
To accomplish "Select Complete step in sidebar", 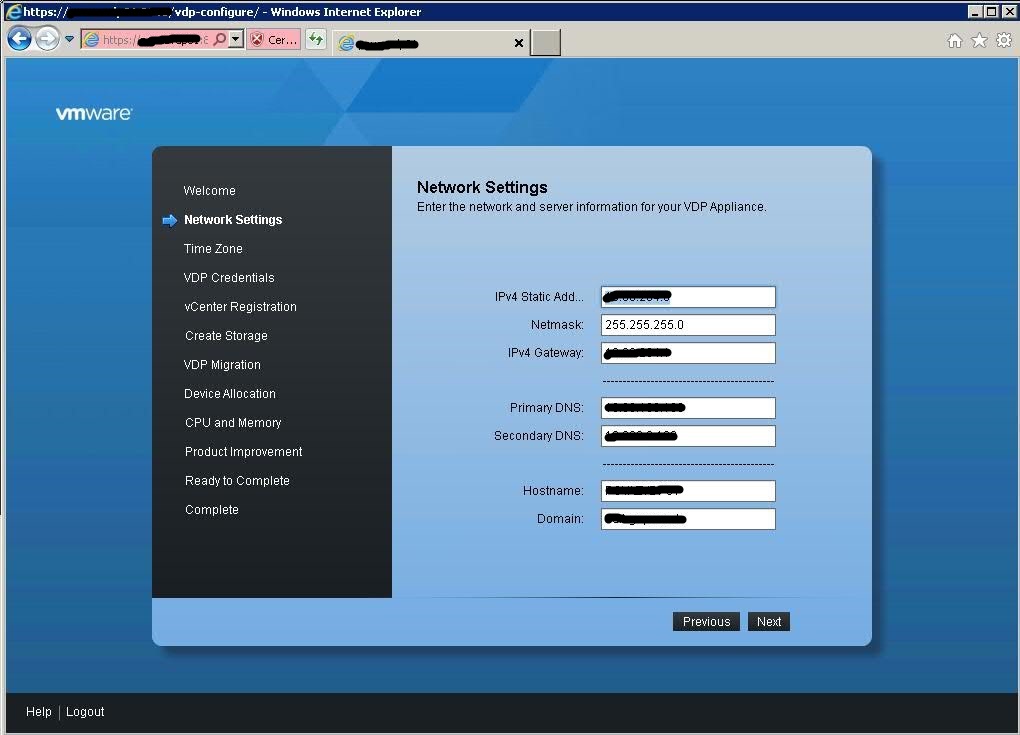I will pos(211,510).
